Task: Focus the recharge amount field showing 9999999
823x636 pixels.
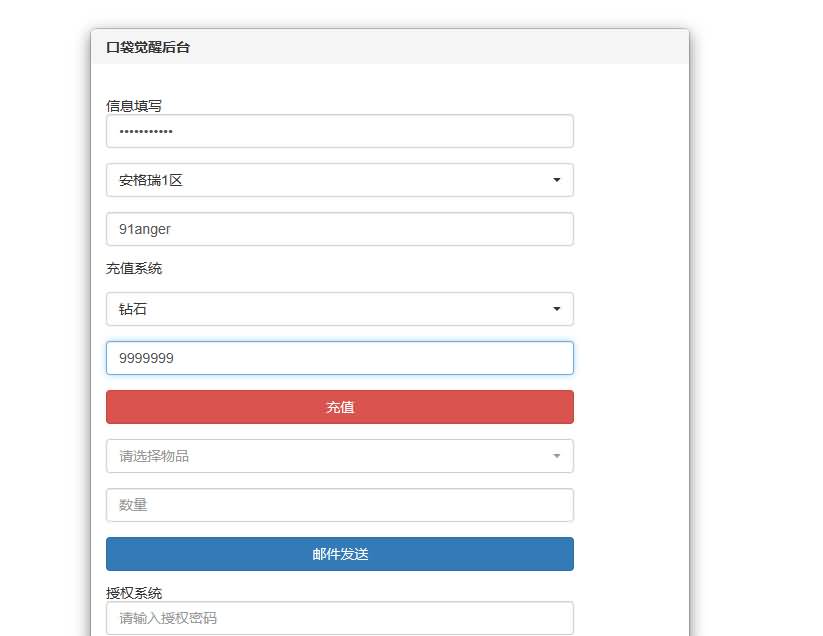Action: pos(340,358)
